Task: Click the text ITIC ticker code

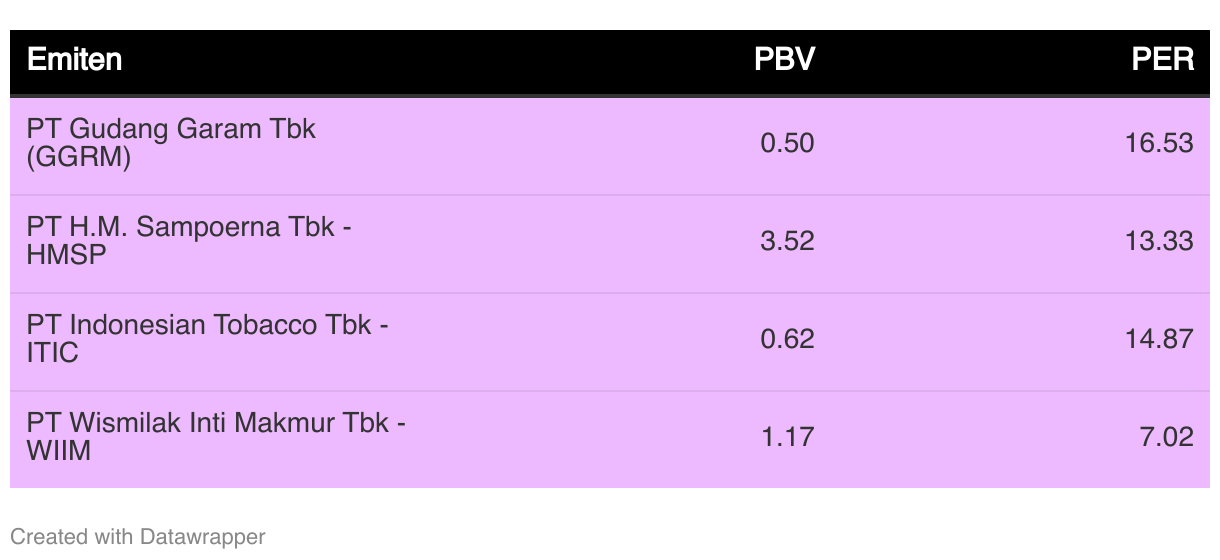Action: (53, 353)
